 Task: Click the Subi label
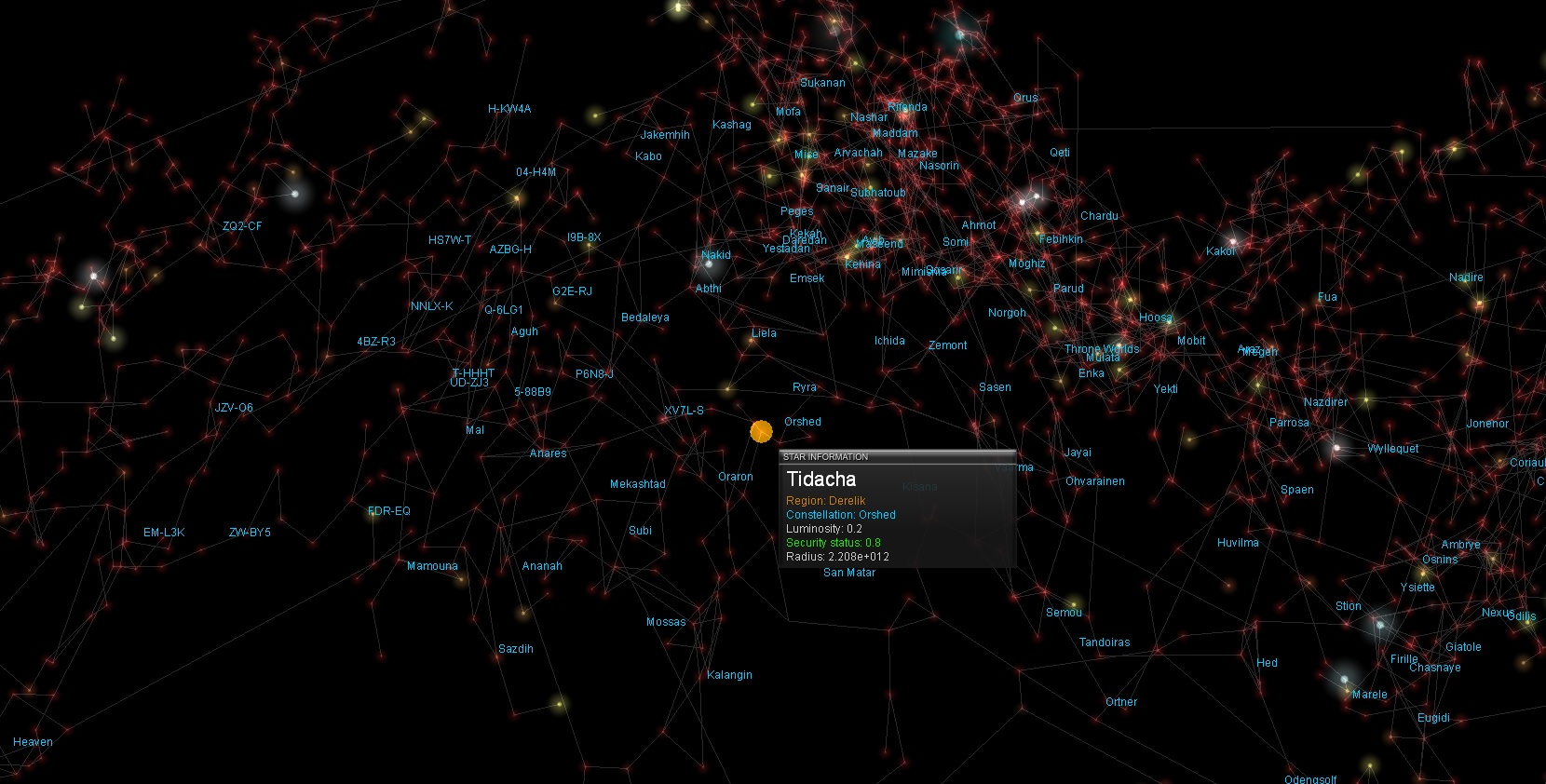pyautogui.click(x=641, y=531)
